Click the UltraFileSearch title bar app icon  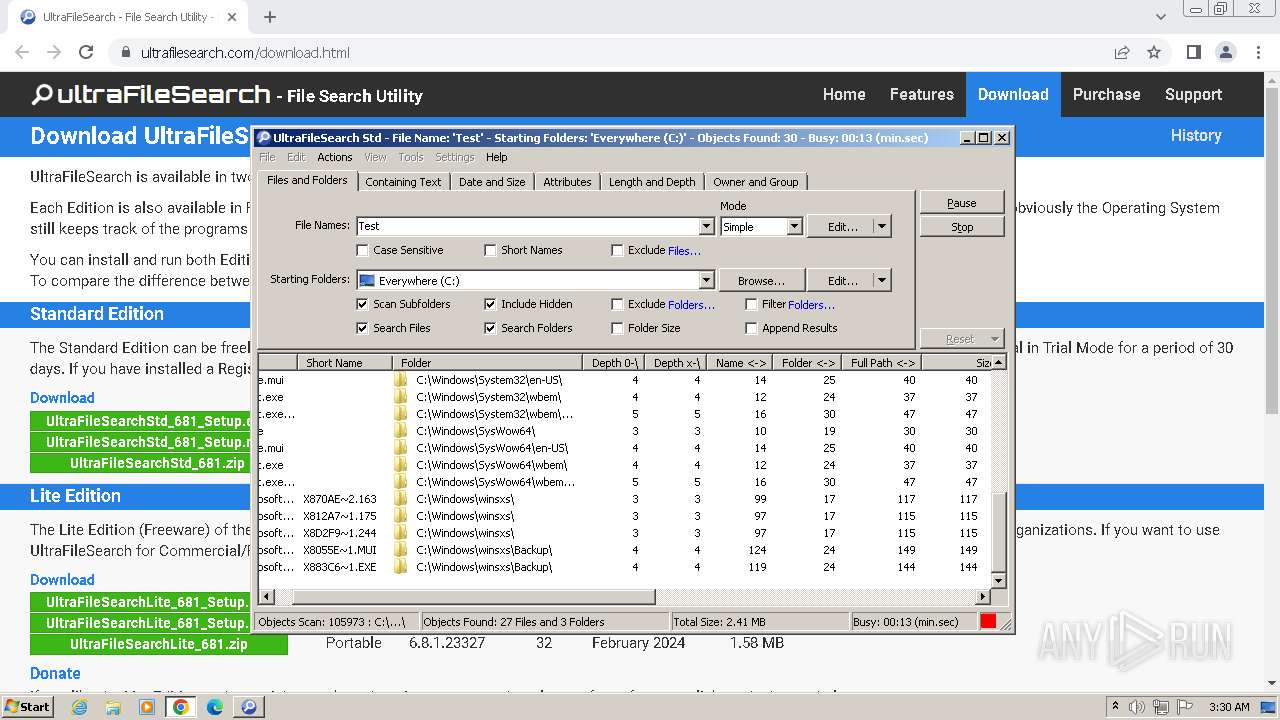[264, 138]
